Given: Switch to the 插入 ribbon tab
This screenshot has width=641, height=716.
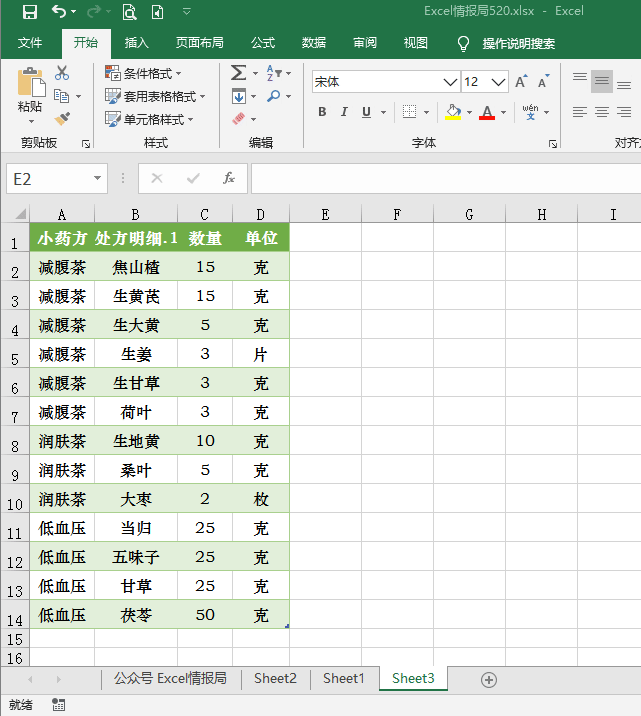Looking at the screenshot, I should click(137, 43).
